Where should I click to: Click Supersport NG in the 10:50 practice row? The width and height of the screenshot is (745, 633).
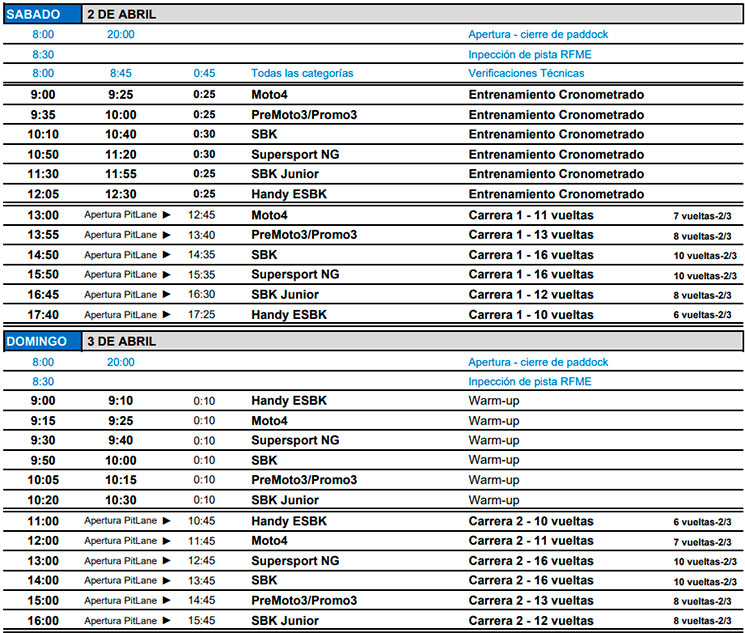click(295, 154)
